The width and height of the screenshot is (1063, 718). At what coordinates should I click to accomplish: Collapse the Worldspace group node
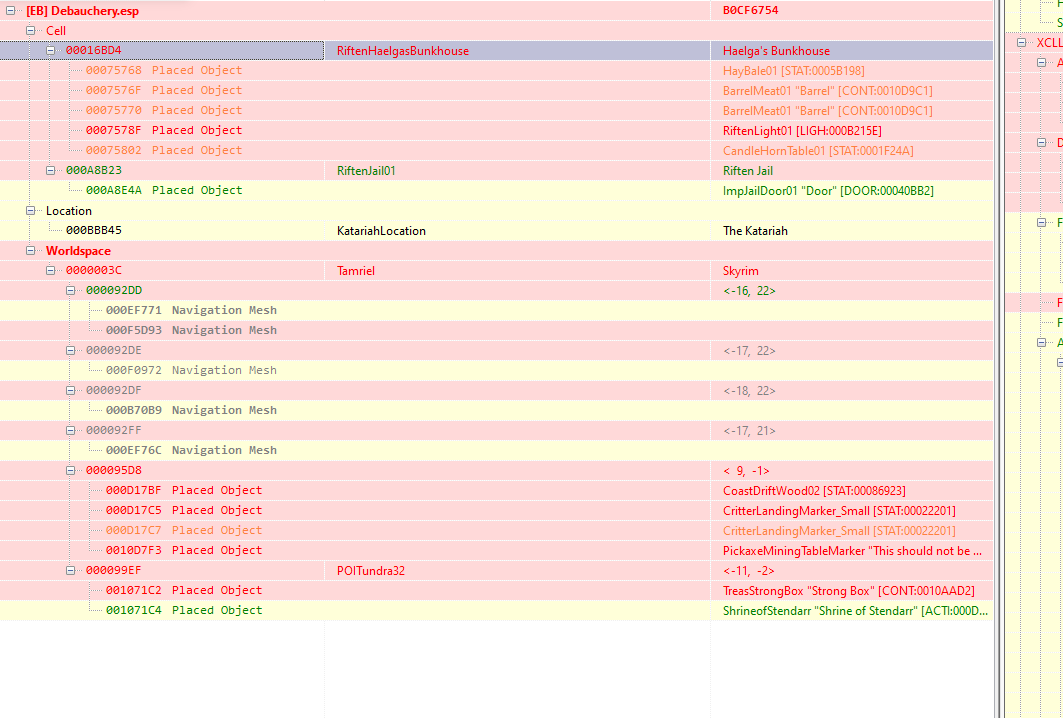tap(31, 250)
